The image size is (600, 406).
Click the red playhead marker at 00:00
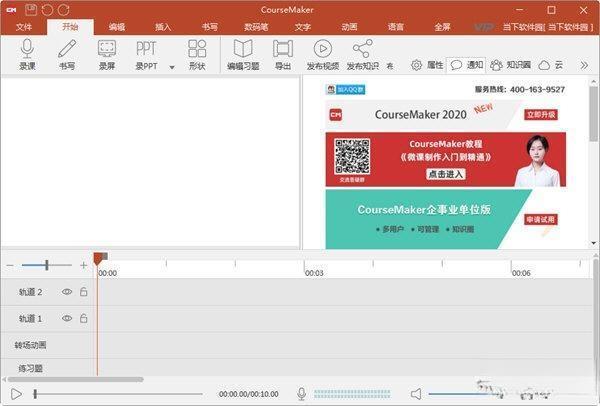tap(99, 259)
